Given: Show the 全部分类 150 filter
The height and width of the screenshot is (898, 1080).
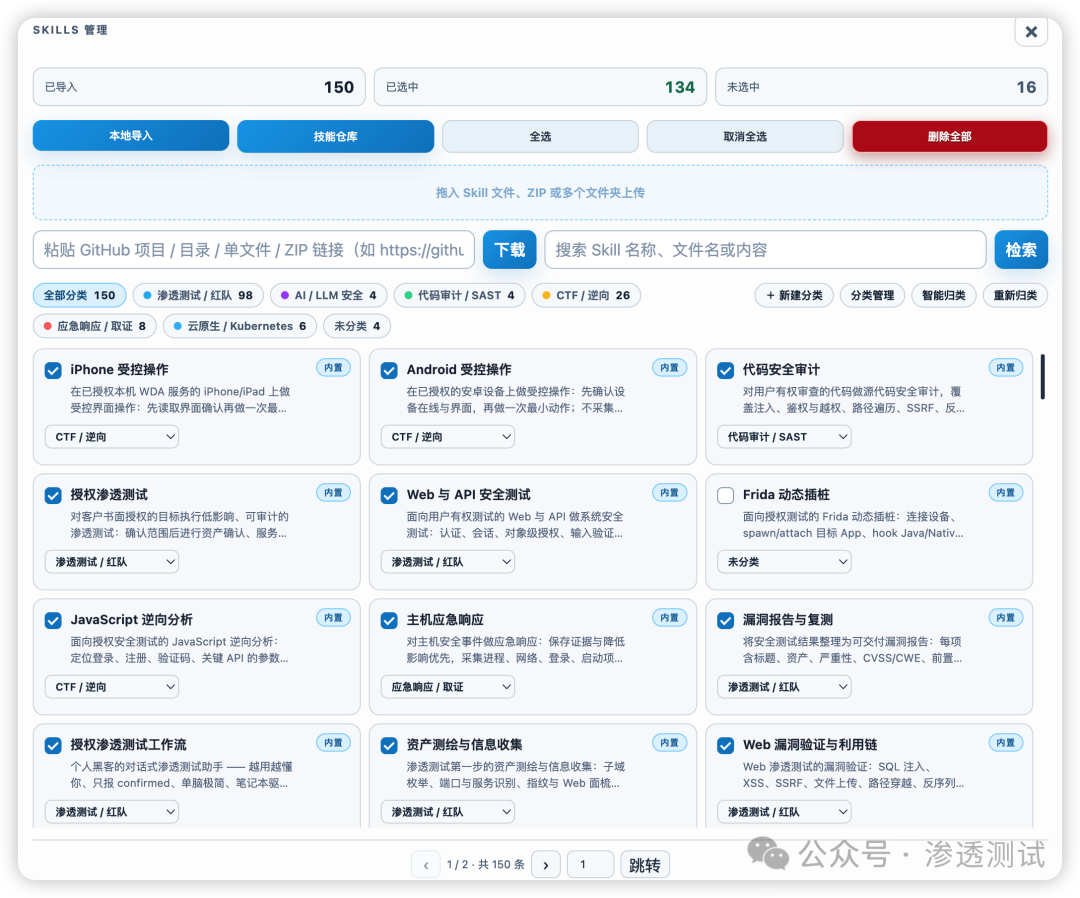Looking at the screenshot, I should click(x=79, y=295).
